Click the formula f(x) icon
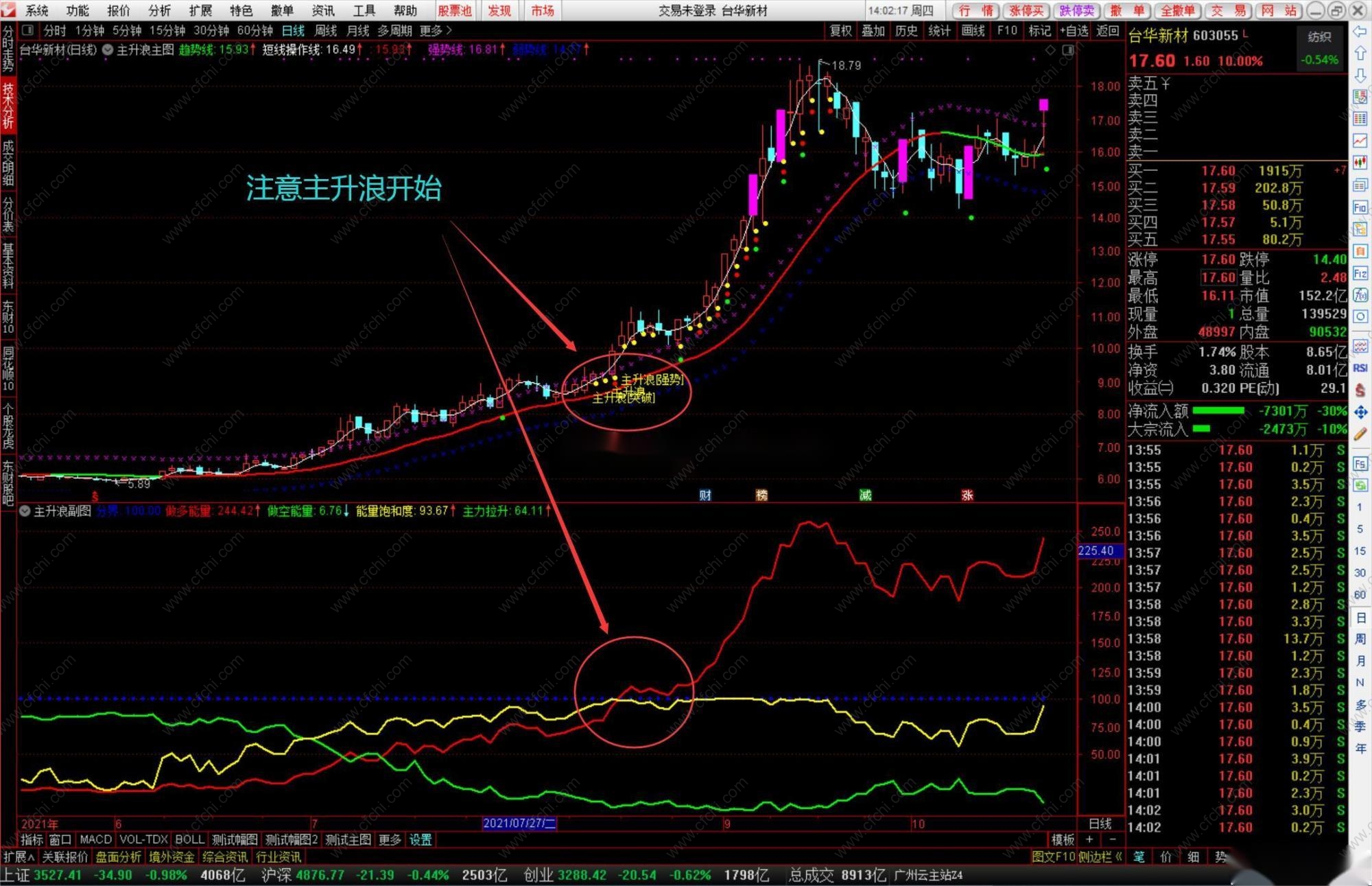Image resolution: width=1372 pixels, height=886 pixels. coord(1360,295)
